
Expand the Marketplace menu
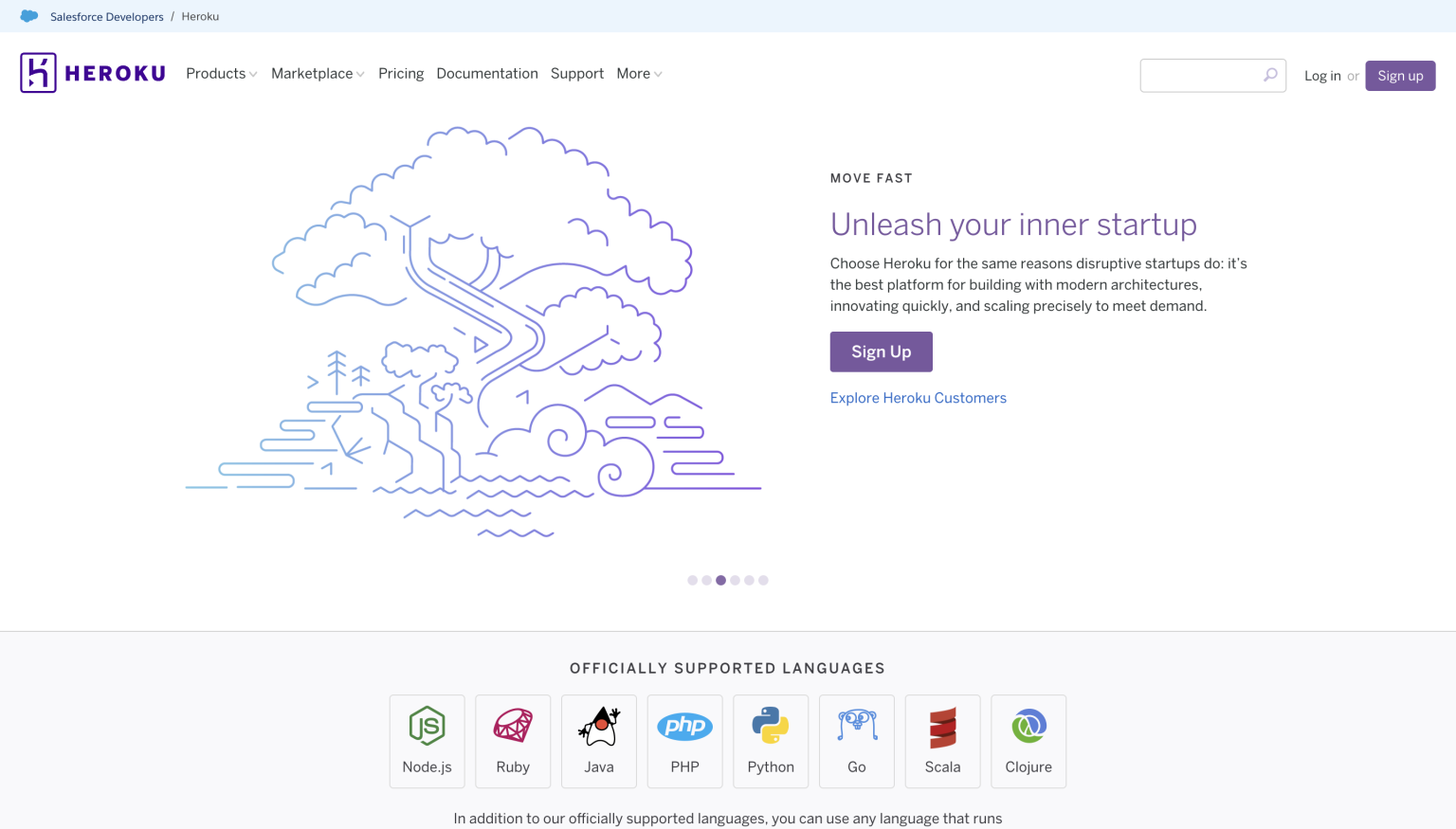coord(316,73)
